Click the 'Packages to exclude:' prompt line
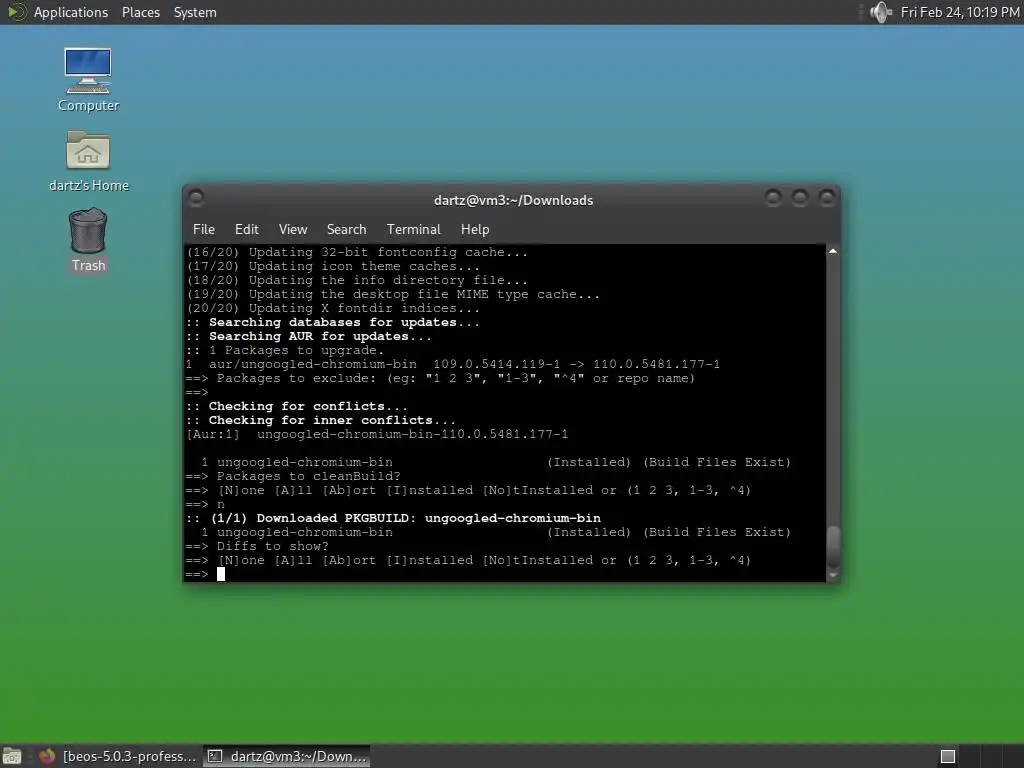The width and height of the screenshot is (1024, 768). (x=440, y=378)
